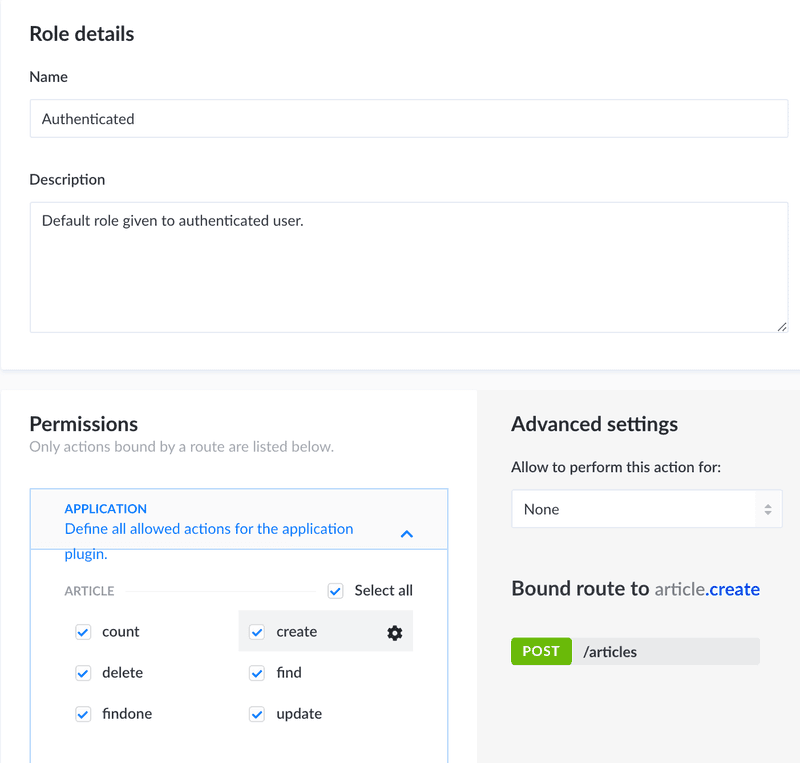
Task: Select the /articles route path
Action: pyautogui.click(x=610, y=651)
